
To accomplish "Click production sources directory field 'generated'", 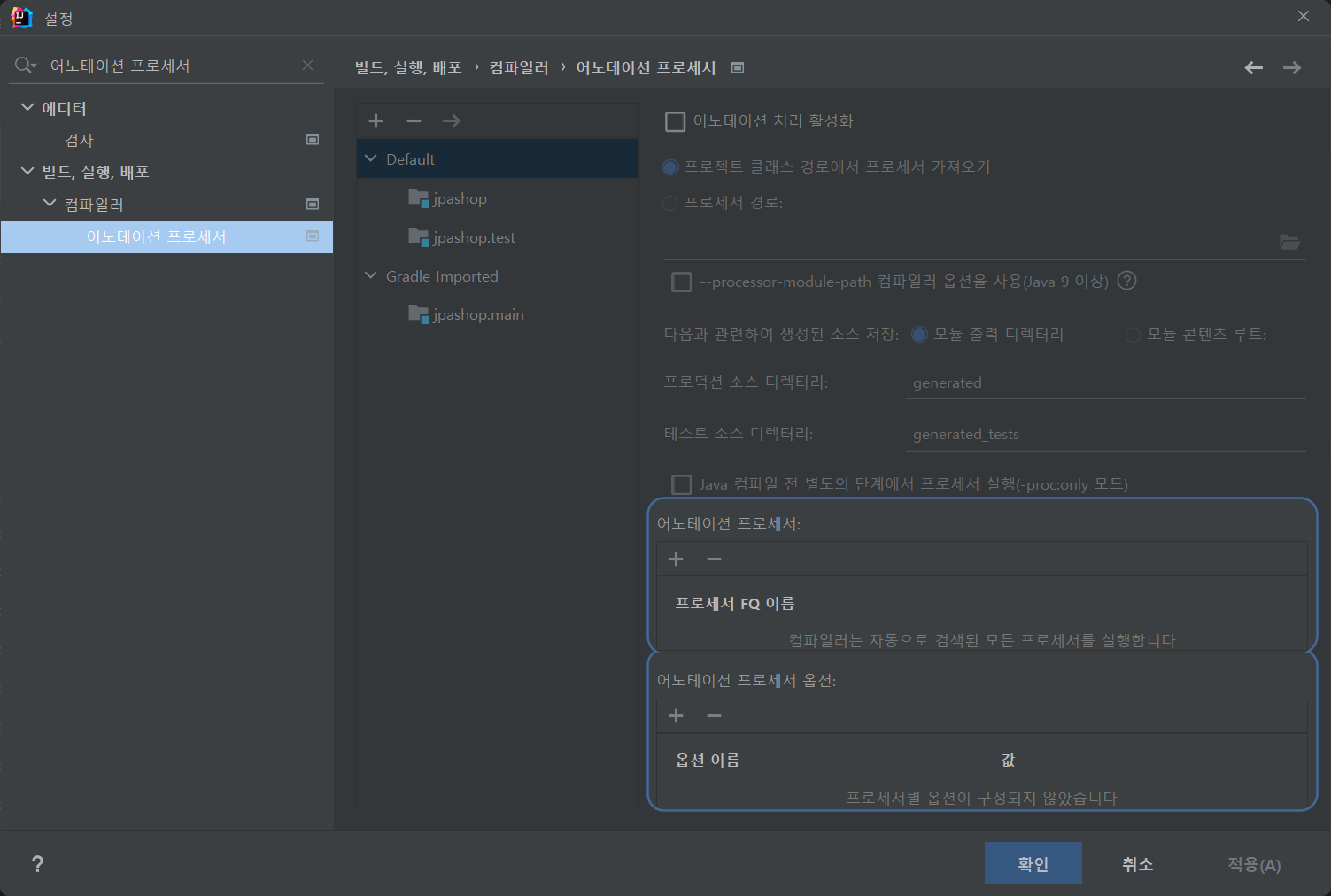I will click(x=1106, y=382).
